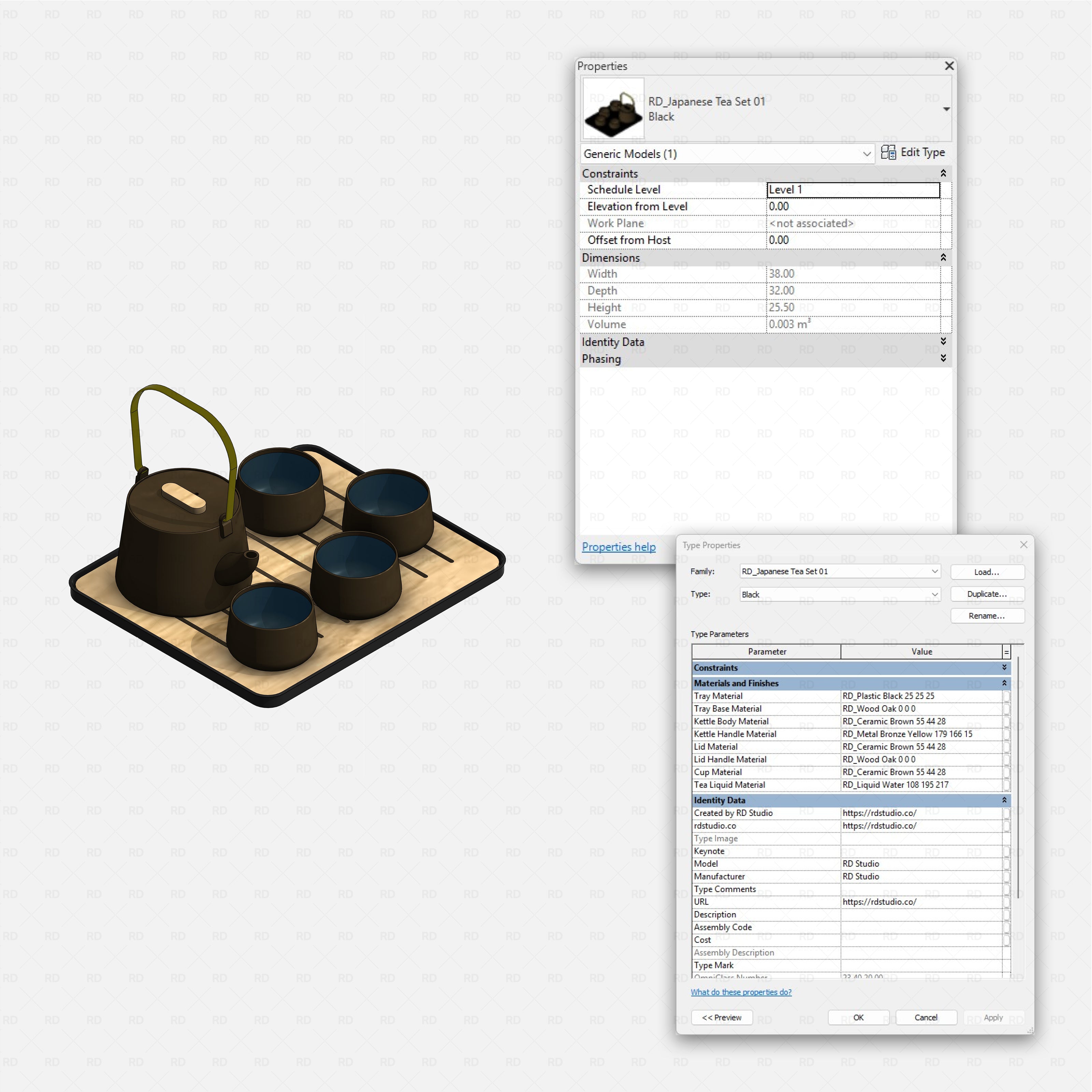
Task: Click the Load... button
Action: tap(987, 572)
